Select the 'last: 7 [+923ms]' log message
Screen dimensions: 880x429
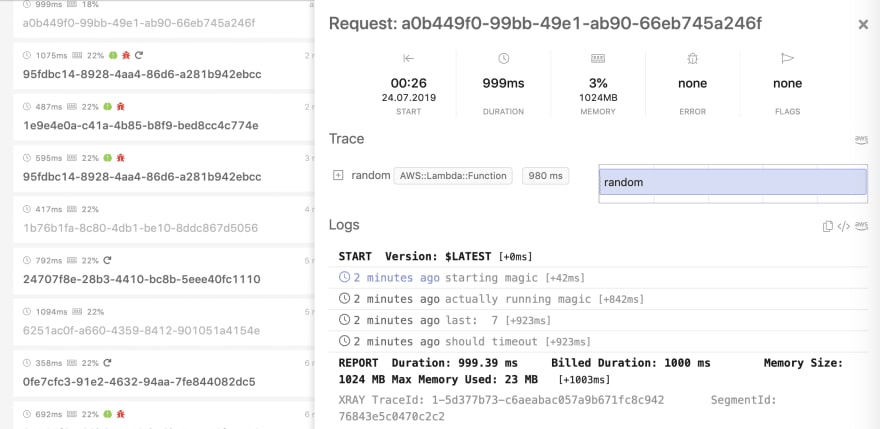498,320
